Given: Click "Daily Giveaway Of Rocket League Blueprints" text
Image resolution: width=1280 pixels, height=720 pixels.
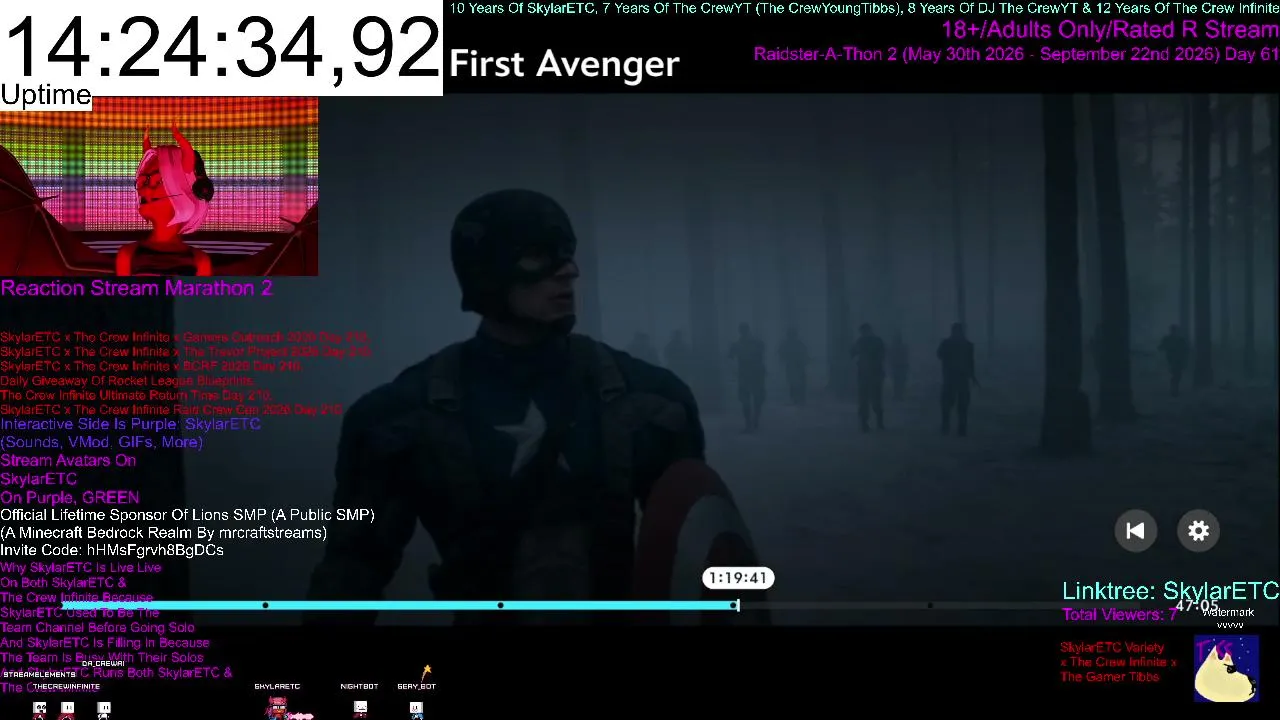Looking at the screenshot, I should (x=127, y=381).
